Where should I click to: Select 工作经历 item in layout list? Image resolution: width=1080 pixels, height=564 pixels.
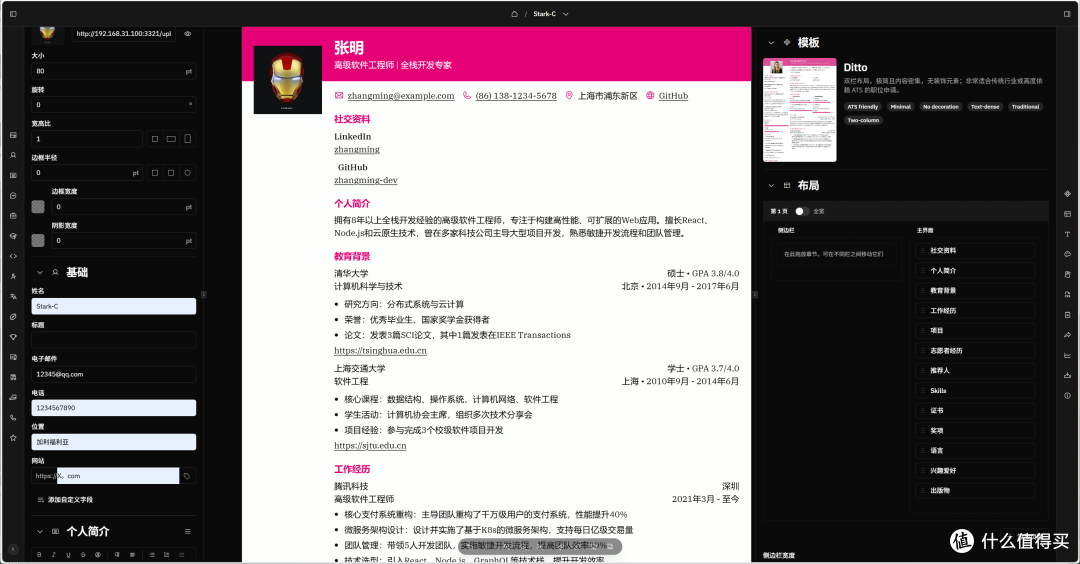[x=975, y=311]
